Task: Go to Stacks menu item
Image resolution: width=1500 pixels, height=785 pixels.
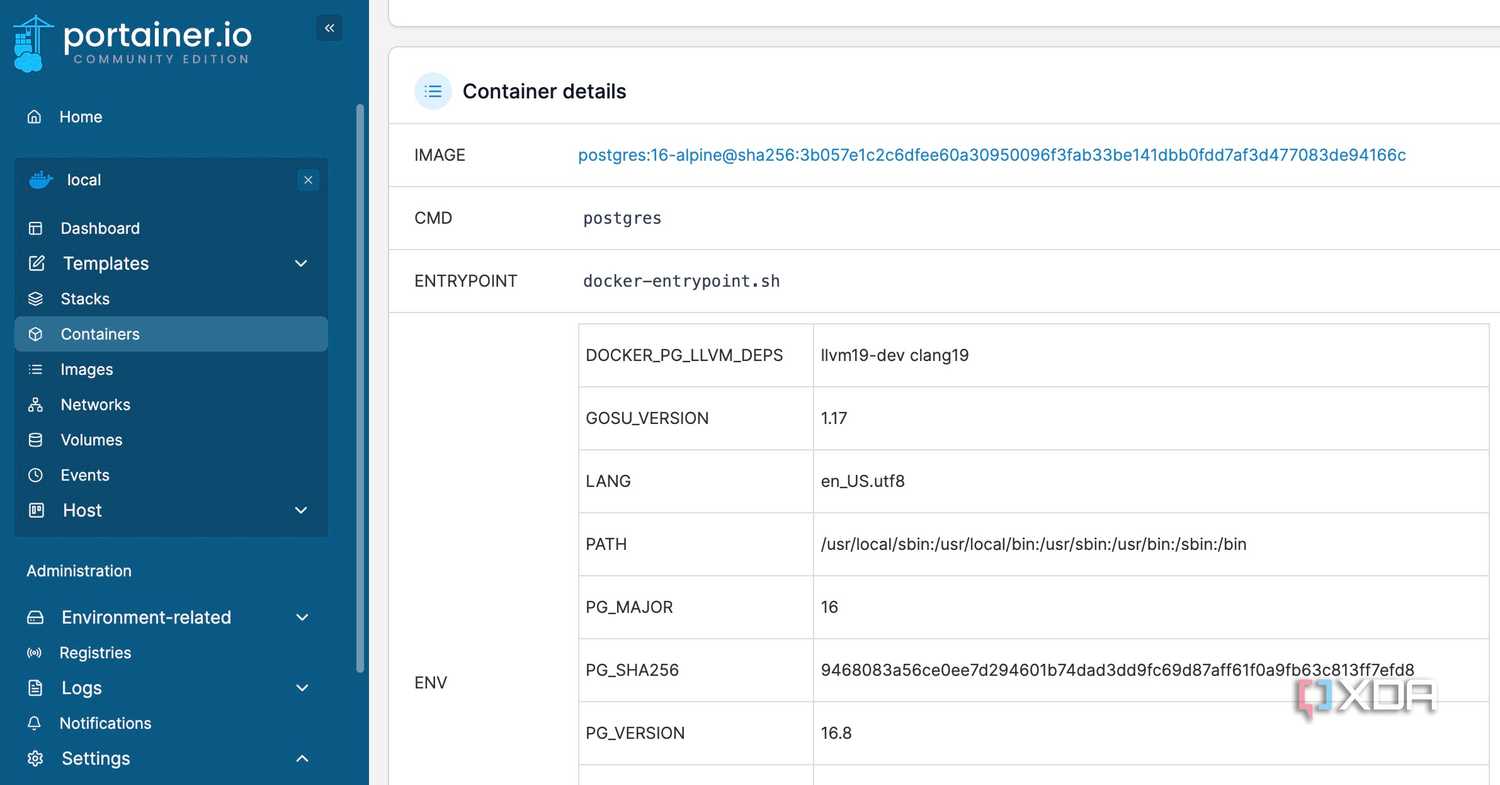Action: [x=85, y=299]
